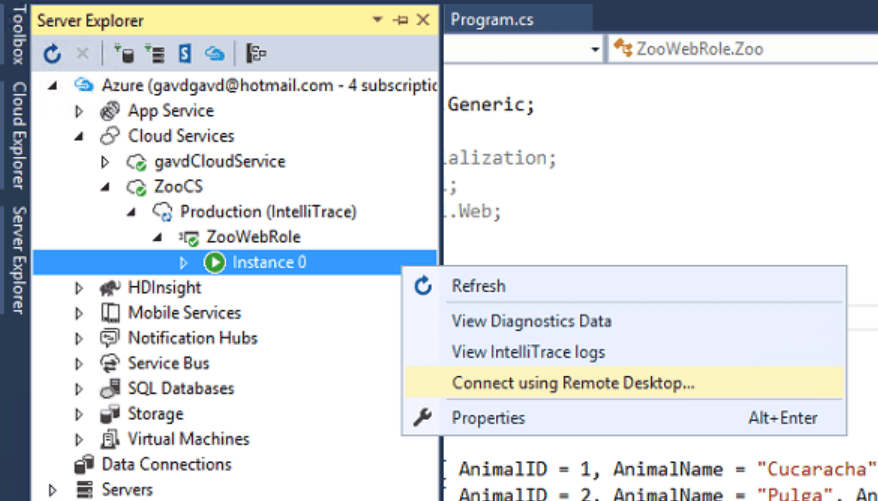Click the SQL Databases icon
This screenshot has width=878, height=501.
110,388
